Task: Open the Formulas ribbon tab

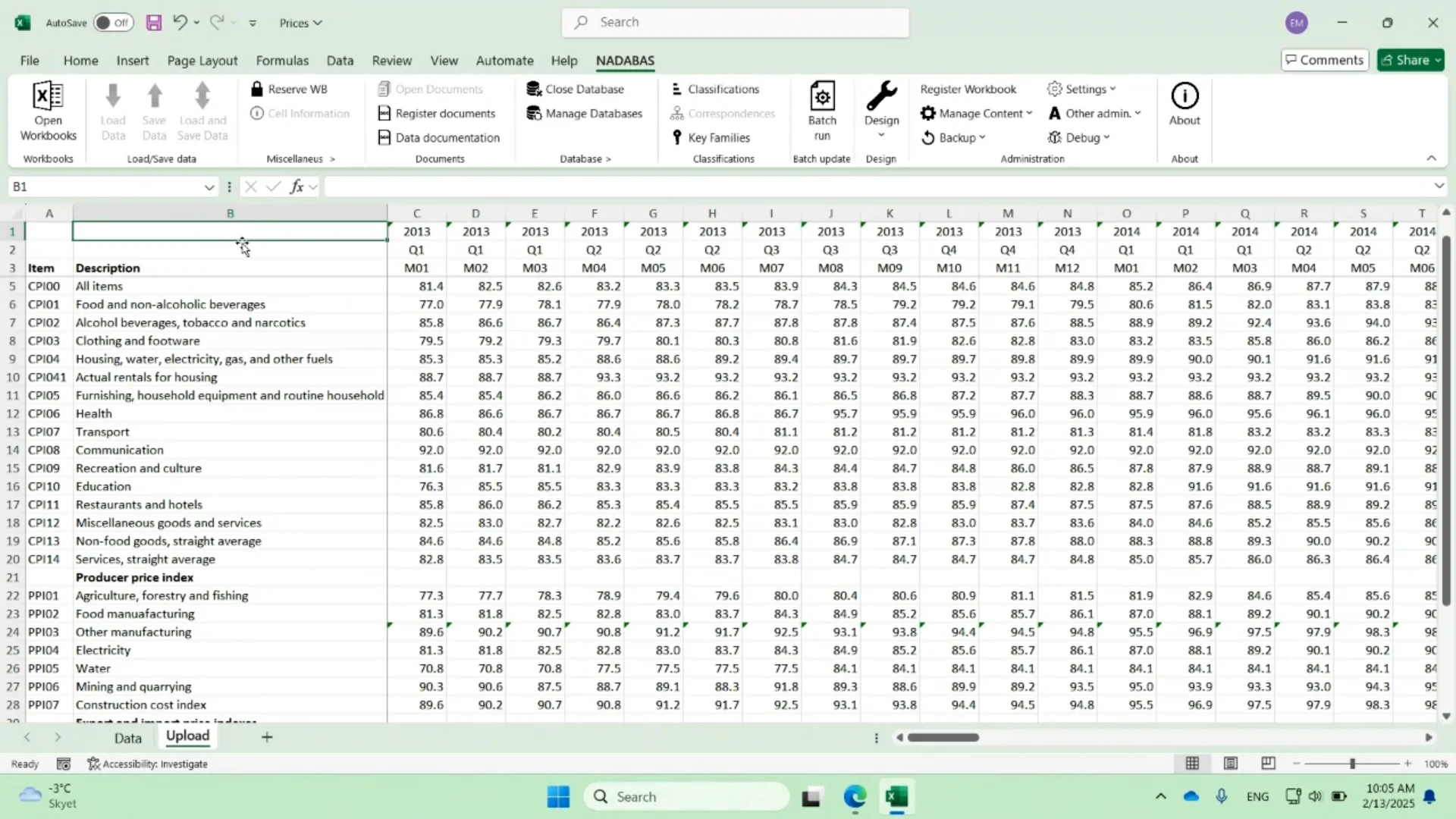Action: pyautogui.click(x=282, y=61)
